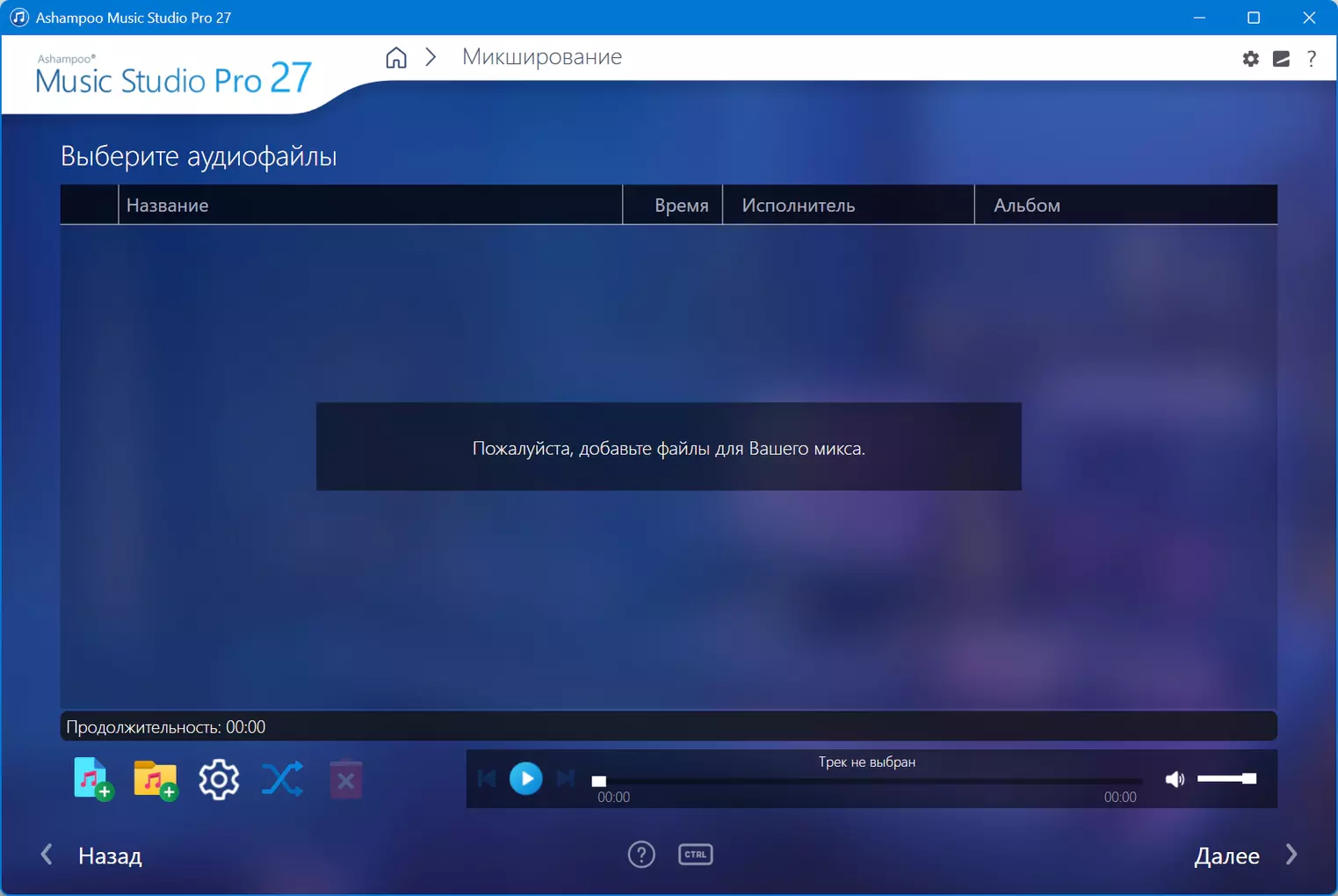Show keyboard shortcuts via CTRL icon

696,854
